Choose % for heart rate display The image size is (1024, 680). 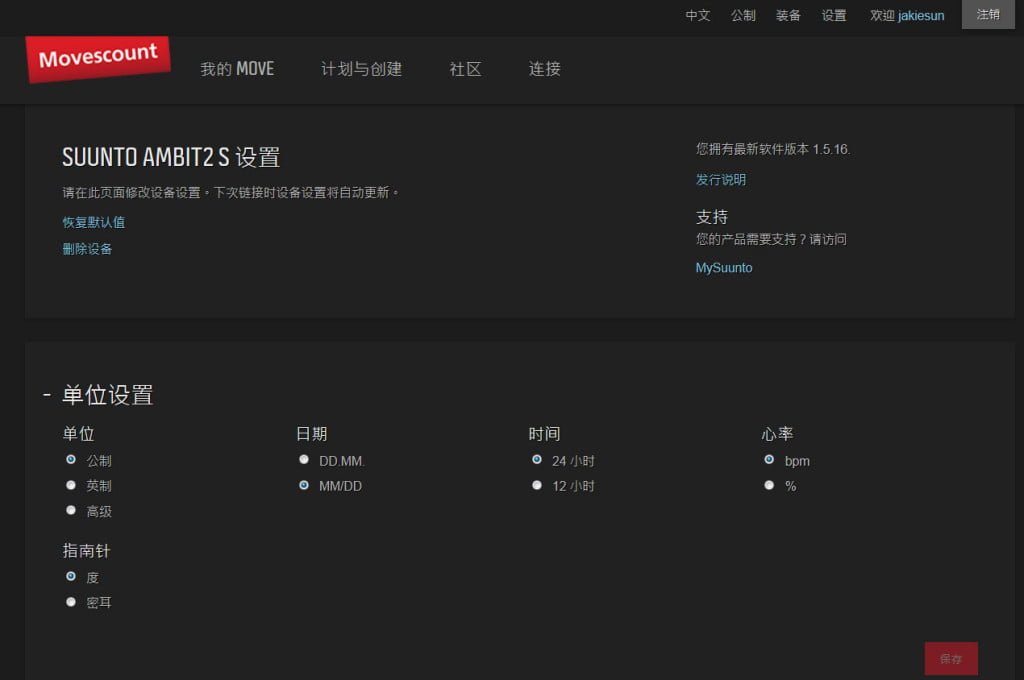point(769,485)
